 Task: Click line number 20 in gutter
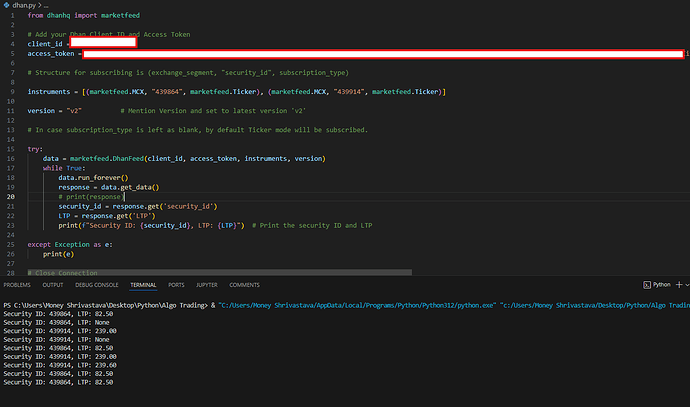pyautogui.click(x=11, y=197)
